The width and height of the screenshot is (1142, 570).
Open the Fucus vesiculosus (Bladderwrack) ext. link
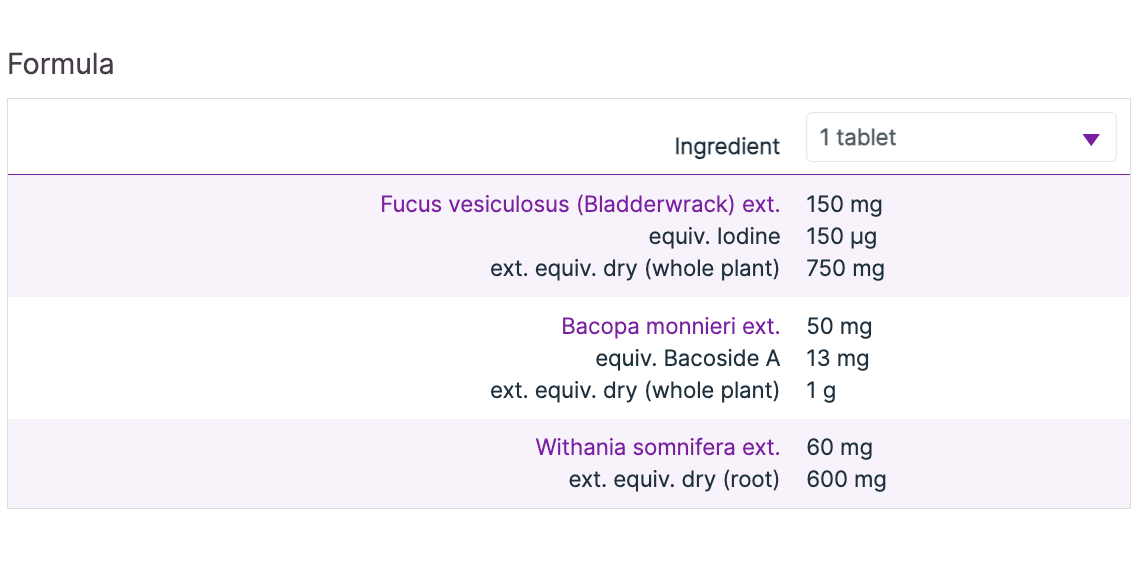coord(580,205)
